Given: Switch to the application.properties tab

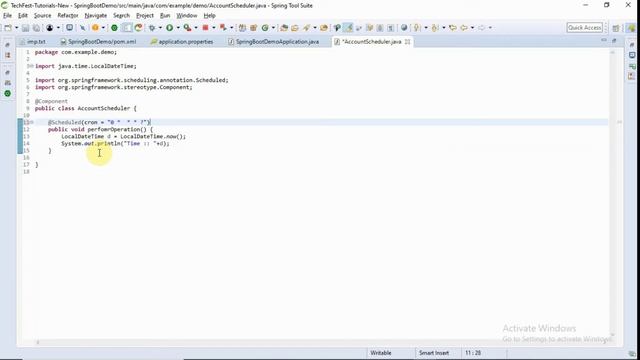Looking at the screenshot, I should point(182,42).
